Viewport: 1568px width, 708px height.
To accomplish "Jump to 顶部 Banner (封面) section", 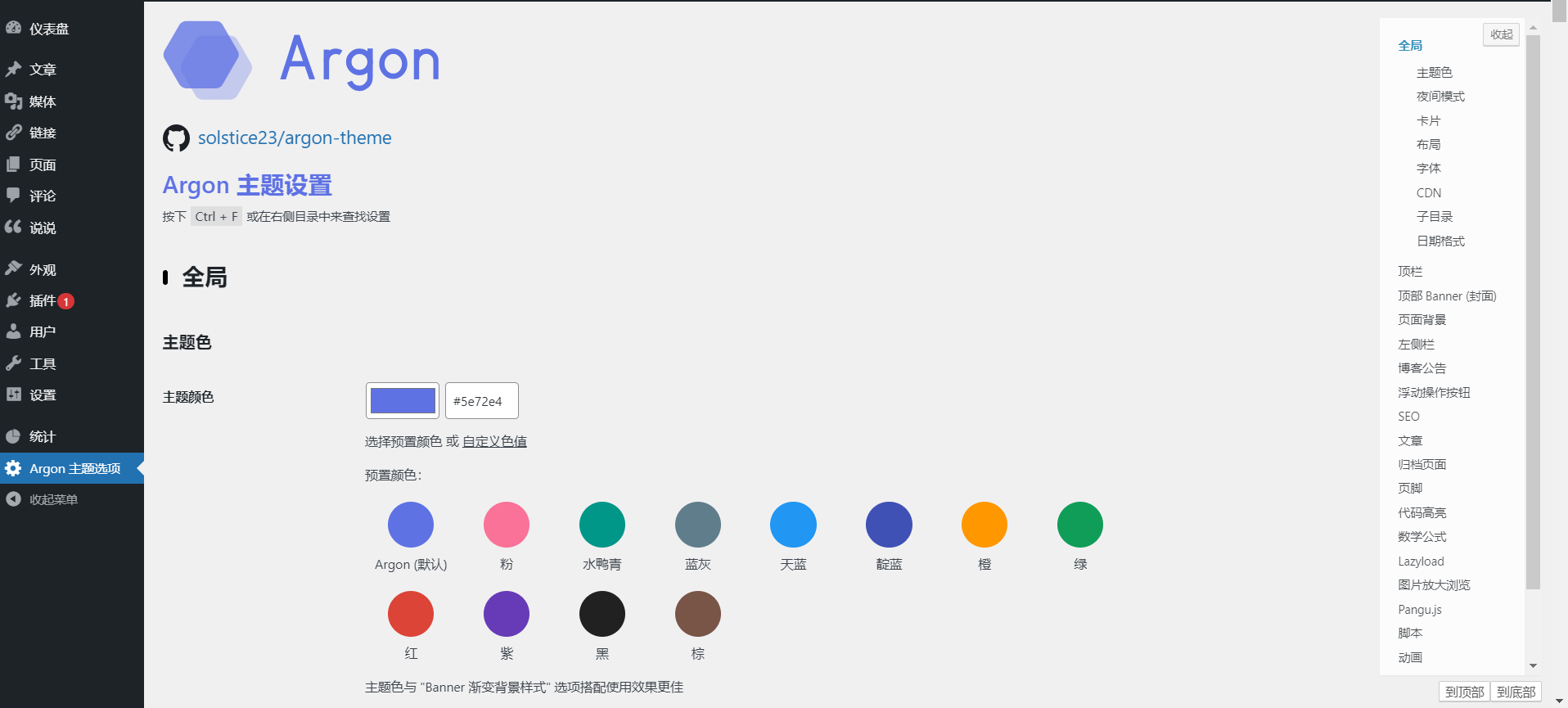I will (1447, 296).
